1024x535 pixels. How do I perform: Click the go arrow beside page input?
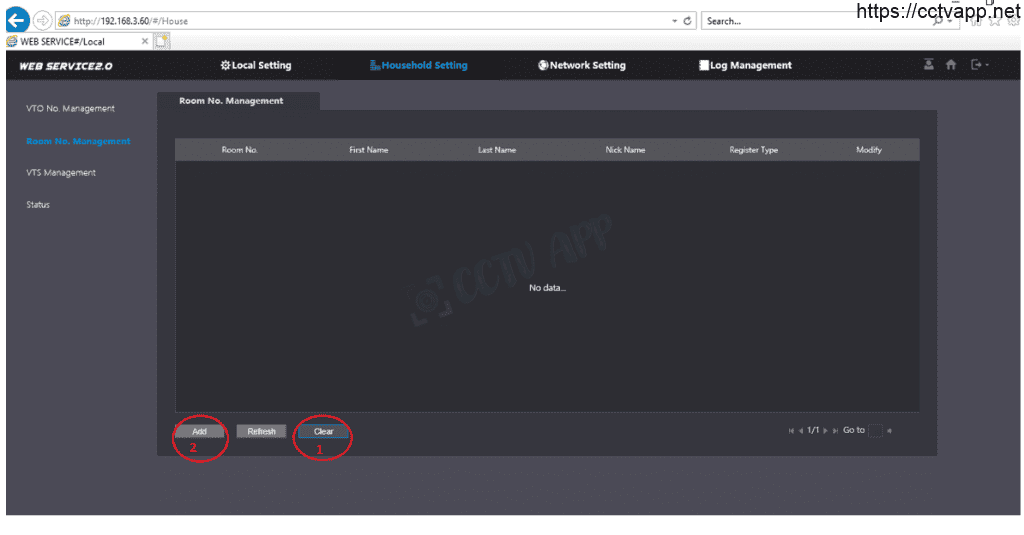[x=889, y=431]
